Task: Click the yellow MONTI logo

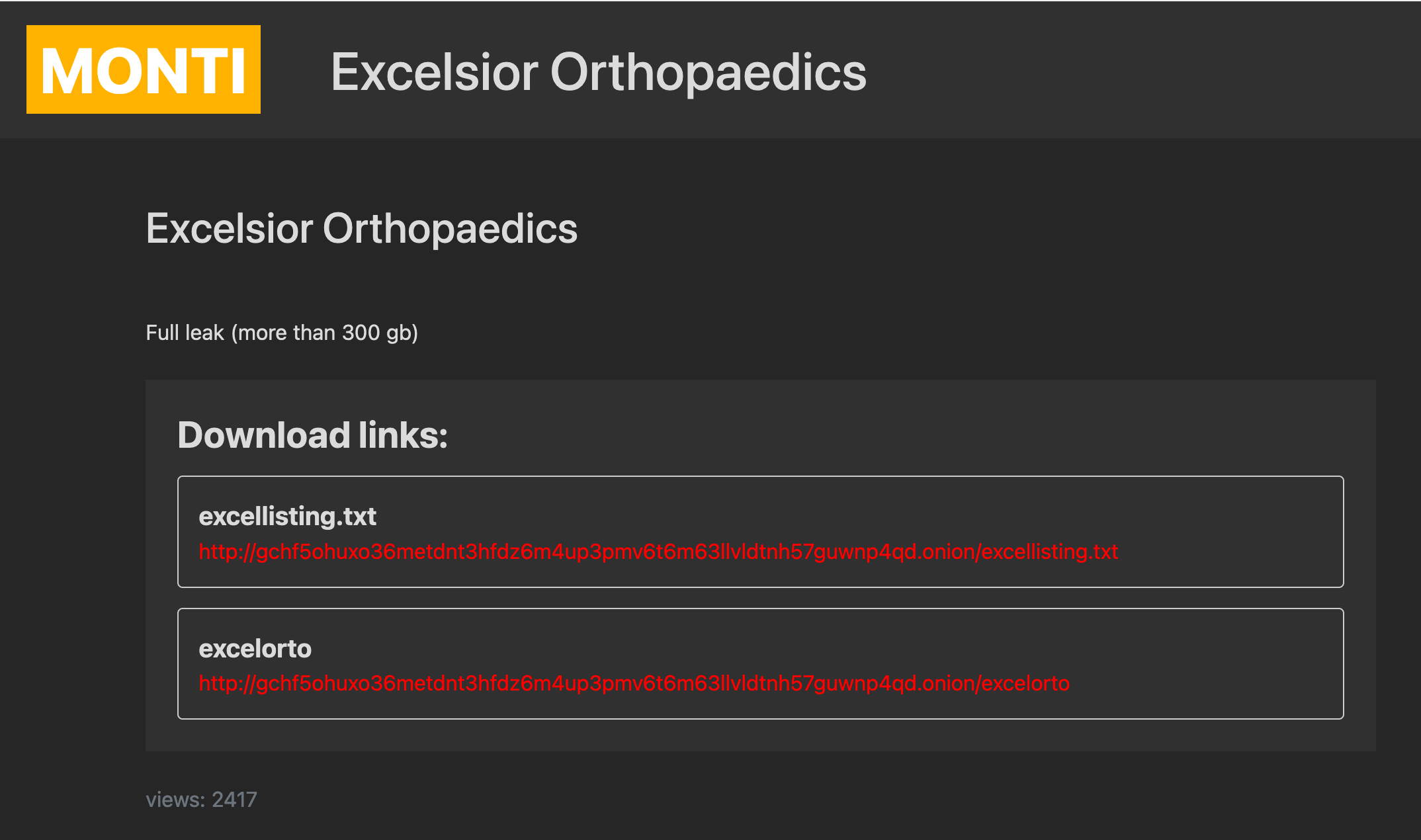Action: tap(144, 69)
